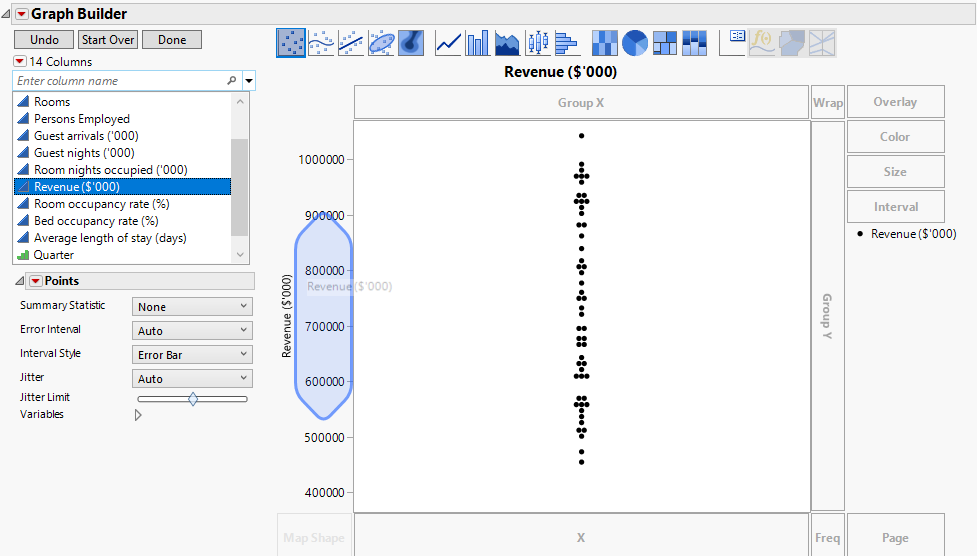Select the Treemap icon
The height and width of the screenshot is (556, 977).
click(664, 43)
